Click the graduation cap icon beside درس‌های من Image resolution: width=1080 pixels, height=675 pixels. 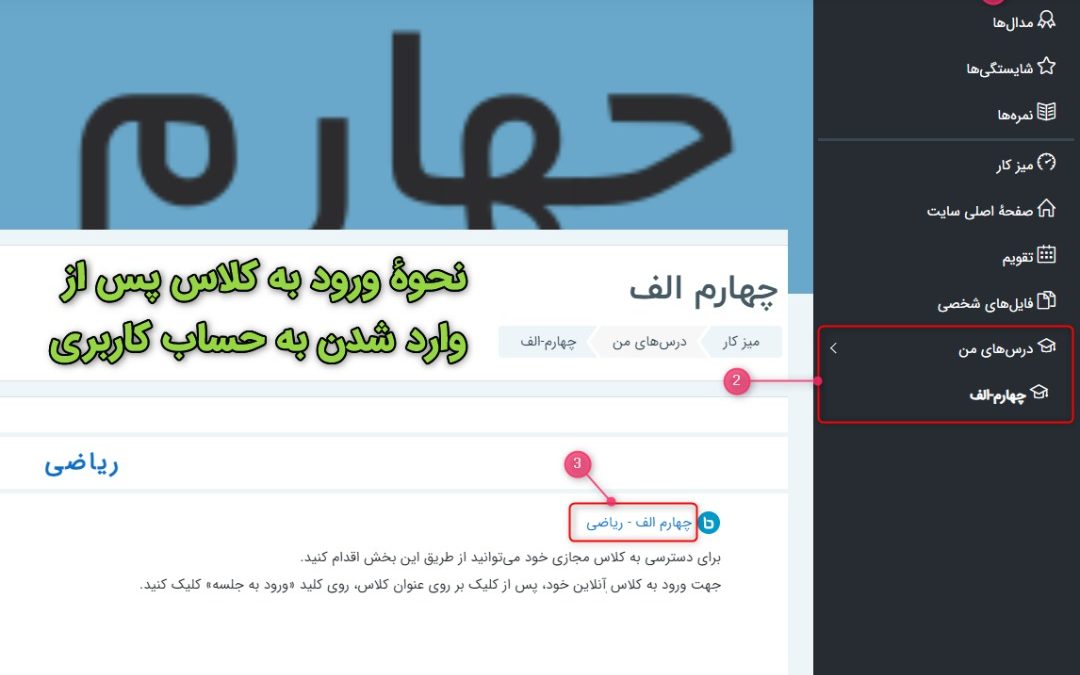pyautogui.click(x=1046, y=346)
